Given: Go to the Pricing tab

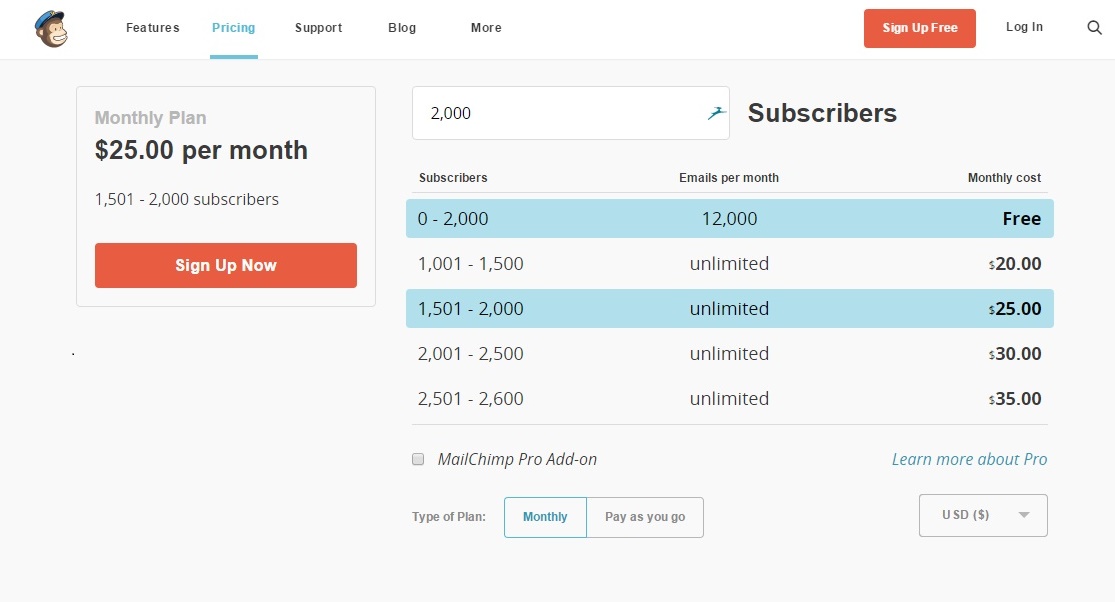Looking at the screenshot, I should (x=233, y=28).
